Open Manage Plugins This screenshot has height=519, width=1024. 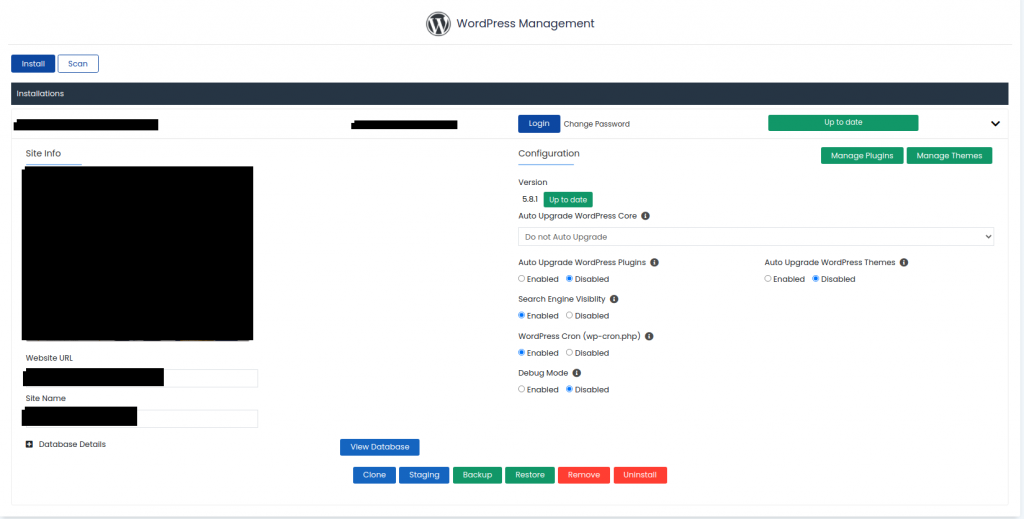pos(862,156)
